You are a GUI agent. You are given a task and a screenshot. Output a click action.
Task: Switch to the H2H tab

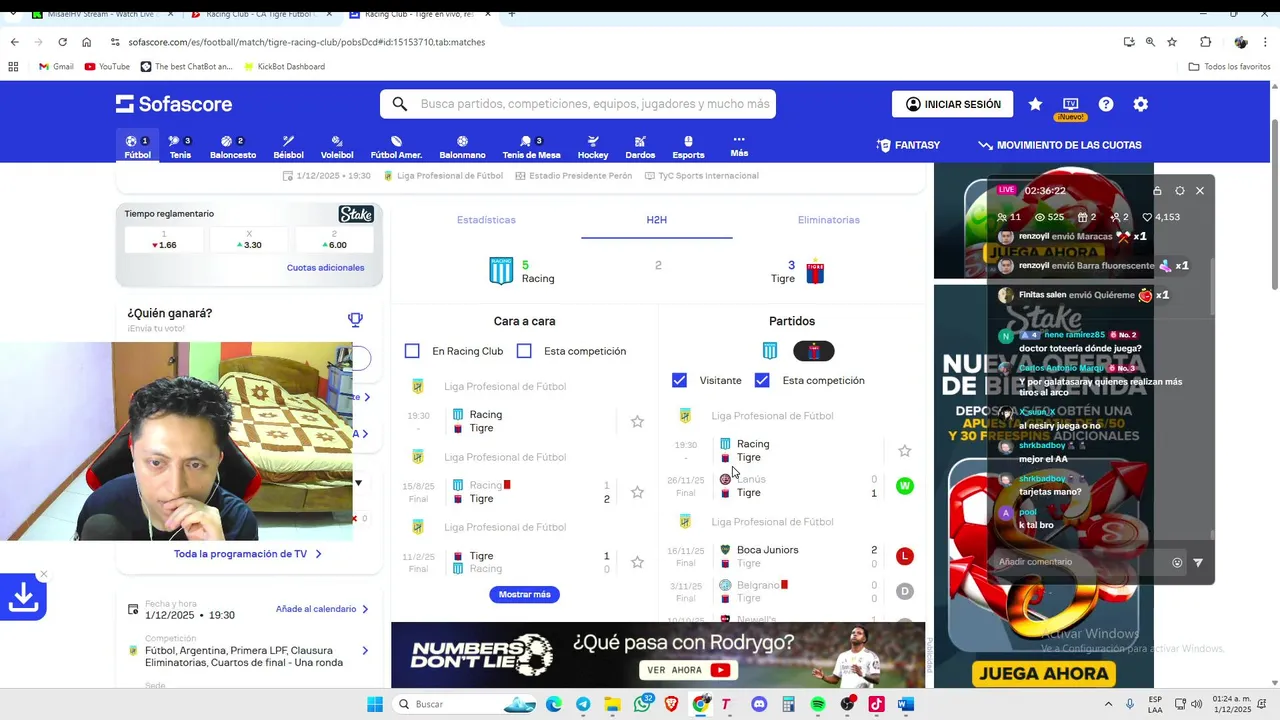657,220
